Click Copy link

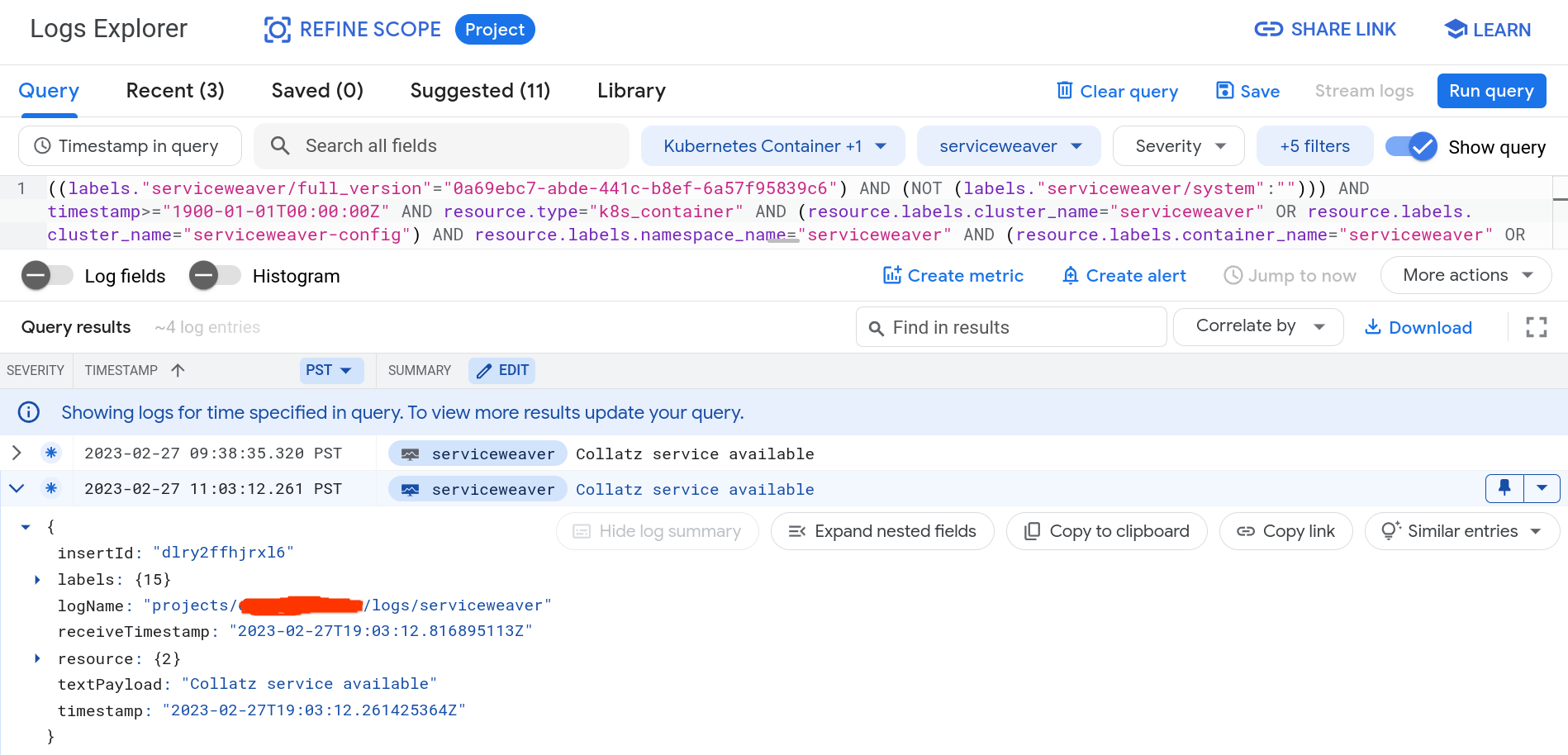click(x=1285, y=531)
